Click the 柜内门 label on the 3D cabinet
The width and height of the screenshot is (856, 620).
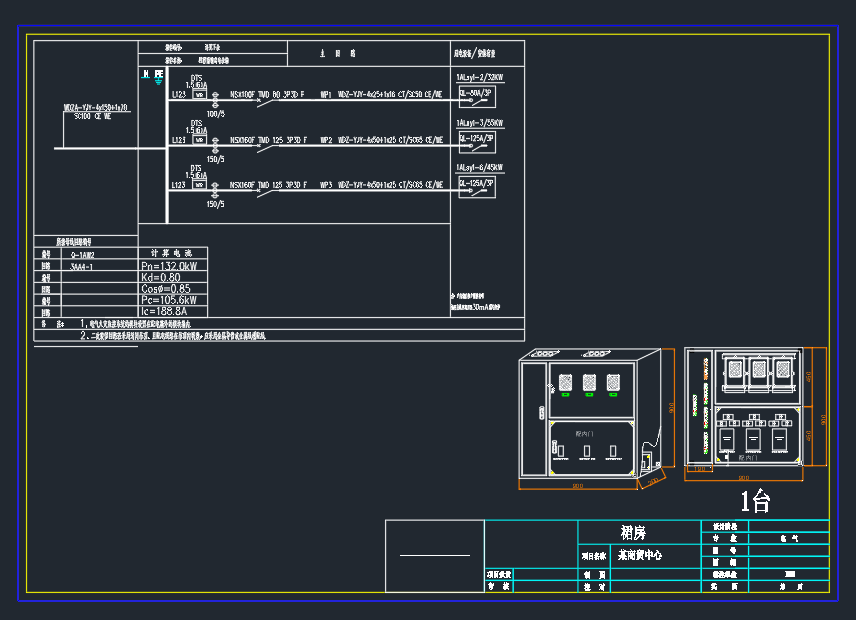(x=584, y=434)
